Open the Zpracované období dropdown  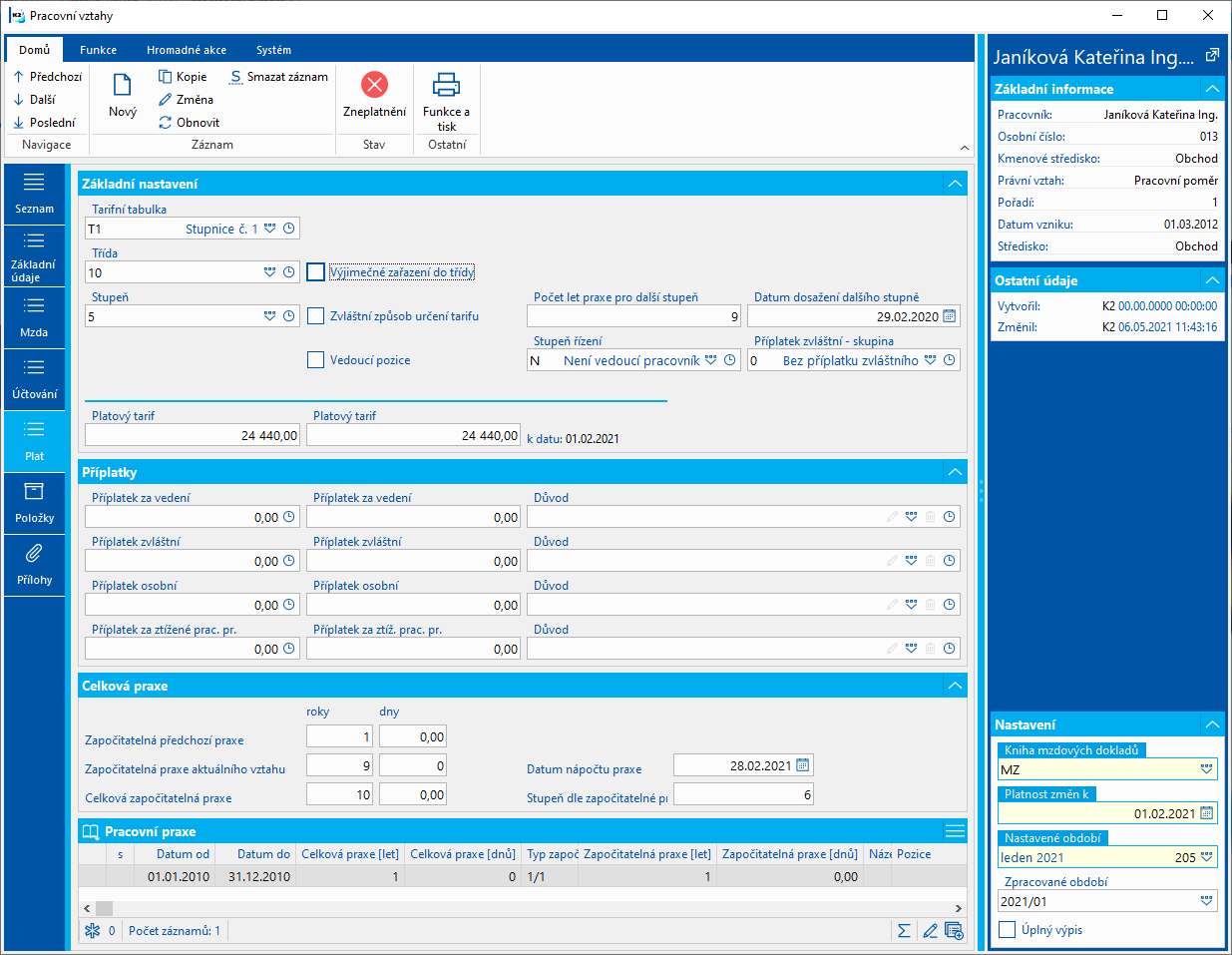(1206, 901)
